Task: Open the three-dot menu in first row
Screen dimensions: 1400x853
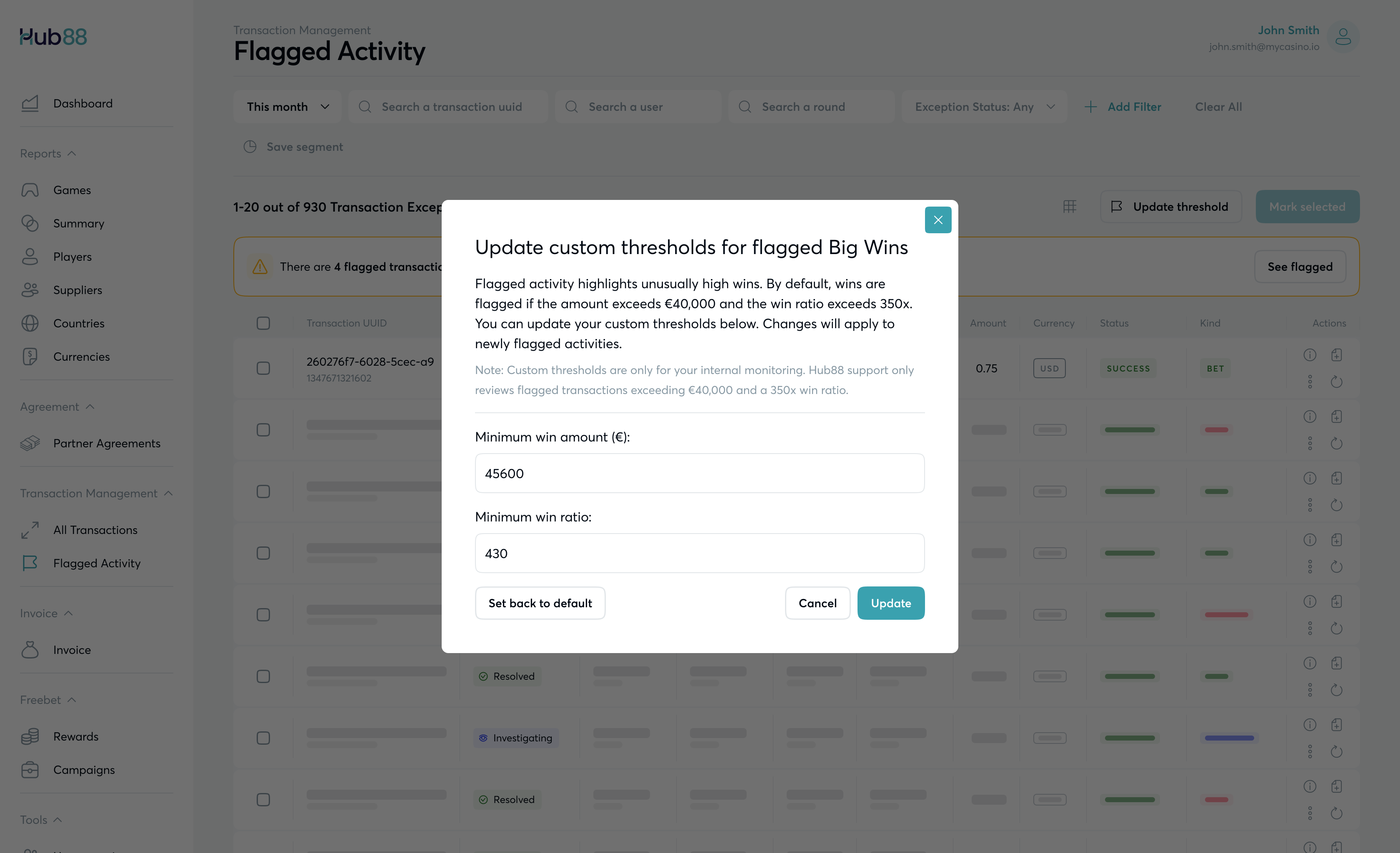Action: [1310, 382]
